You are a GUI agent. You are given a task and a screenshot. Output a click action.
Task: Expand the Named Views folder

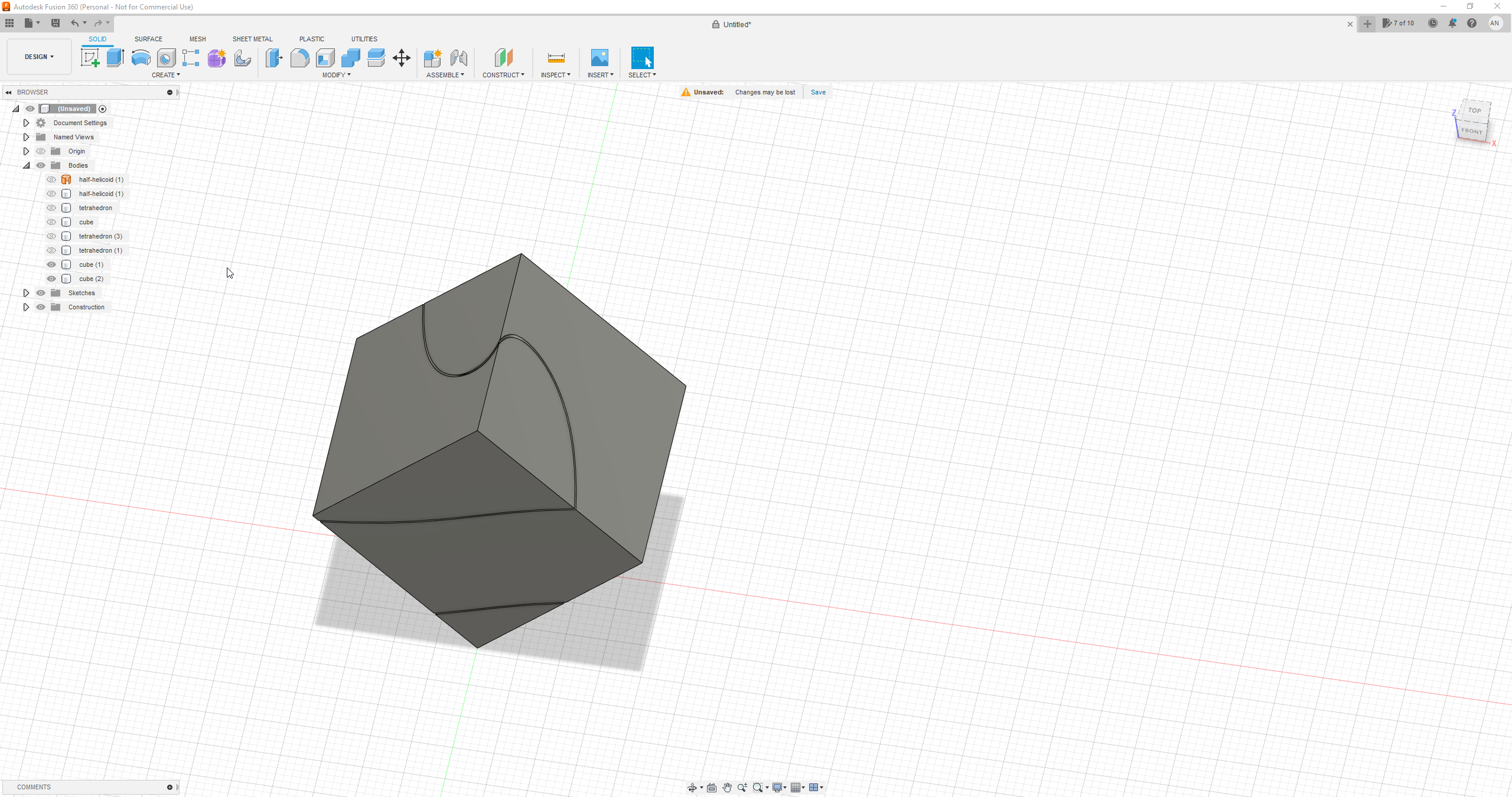pos(26,136)
